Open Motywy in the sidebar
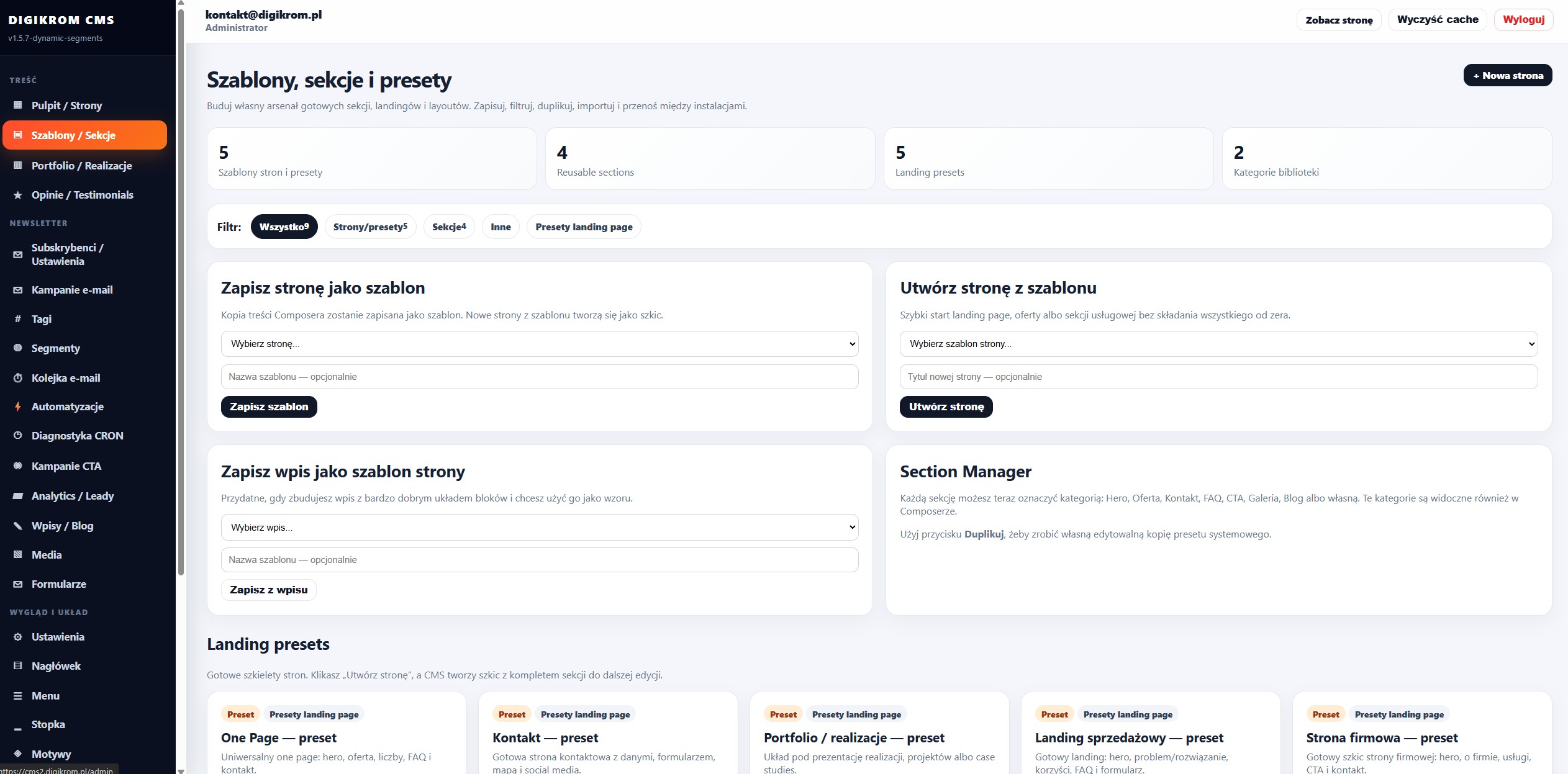Image resolution: width=1568 pixels, height=774 pixels. 84,754
